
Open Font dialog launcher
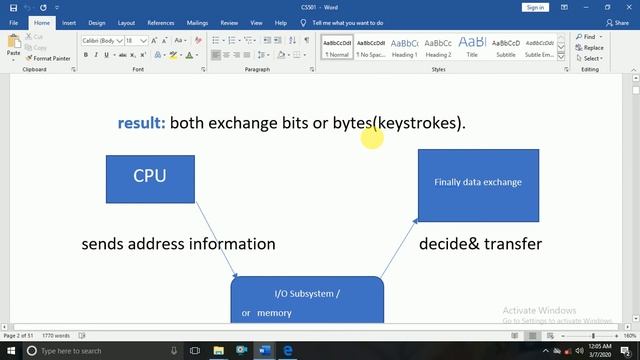(x=203, y=69)
